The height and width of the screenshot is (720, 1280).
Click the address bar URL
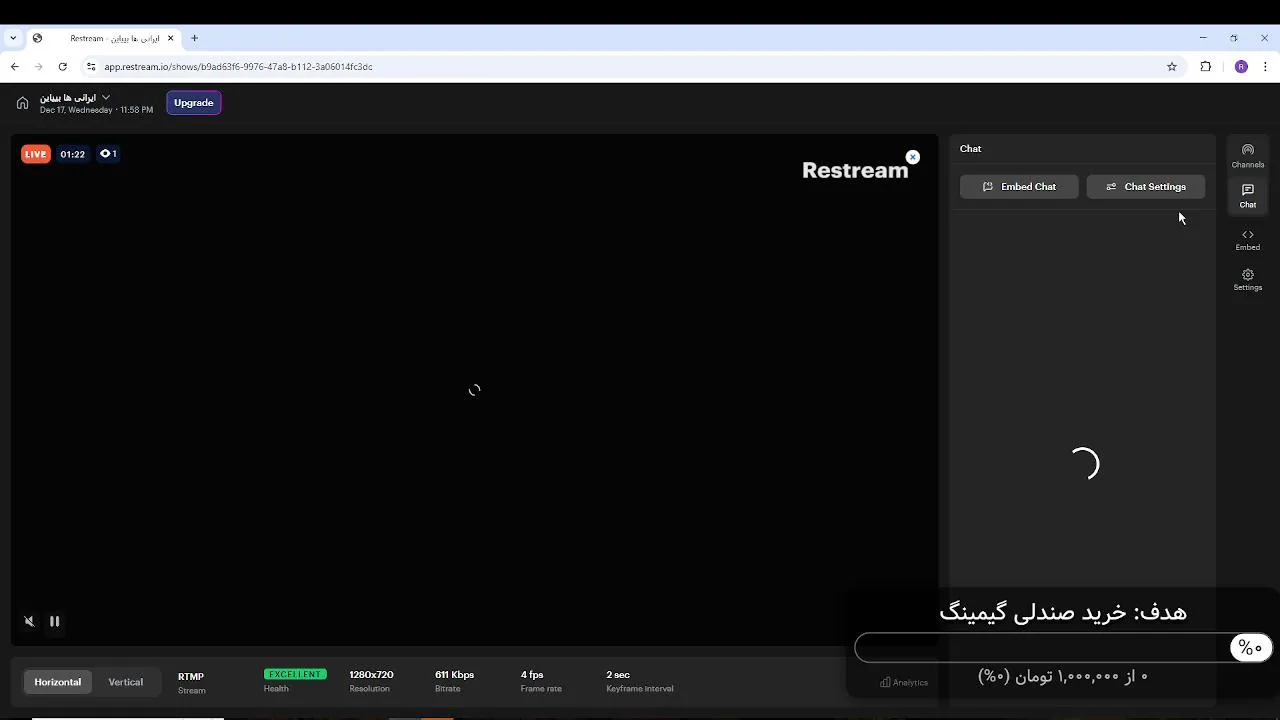[238, 67]
